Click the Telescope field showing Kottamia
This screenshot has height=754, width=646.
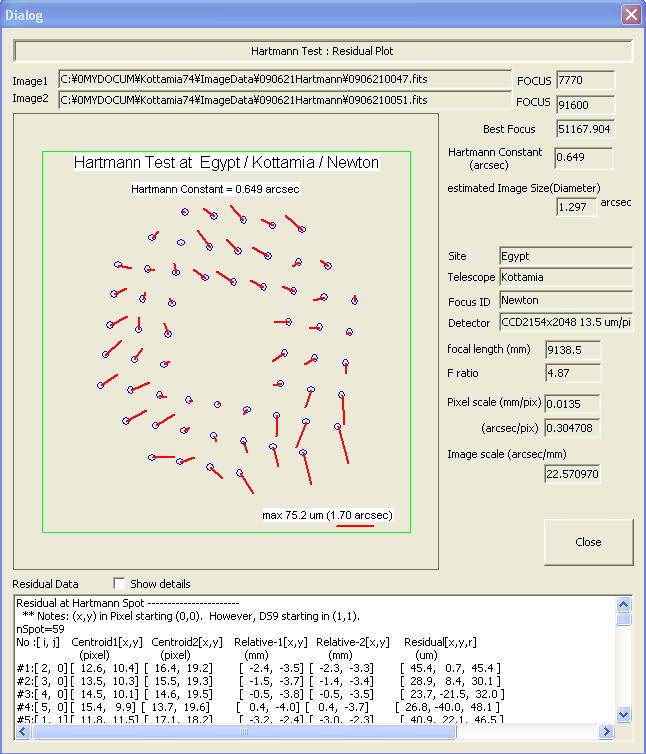pos(565,277)
